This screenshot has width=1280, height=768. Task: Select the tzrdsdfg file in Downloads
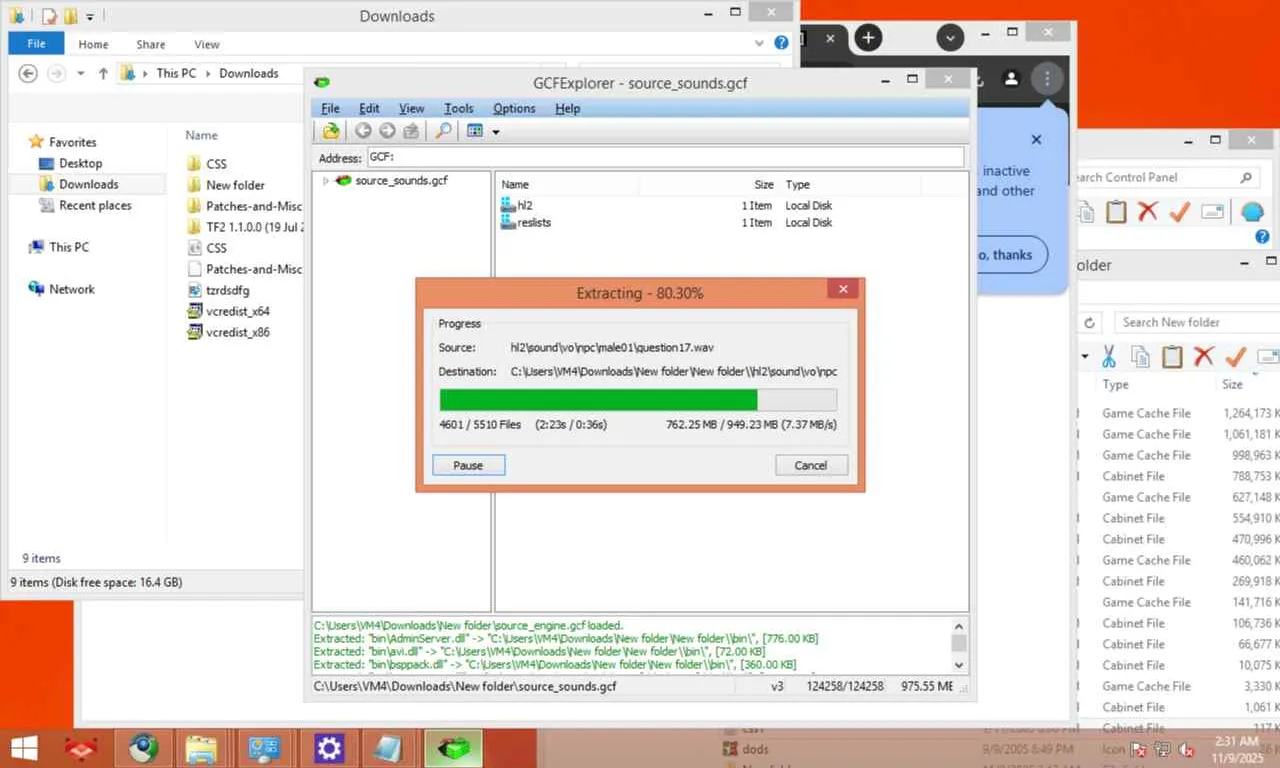coord(218,290)
